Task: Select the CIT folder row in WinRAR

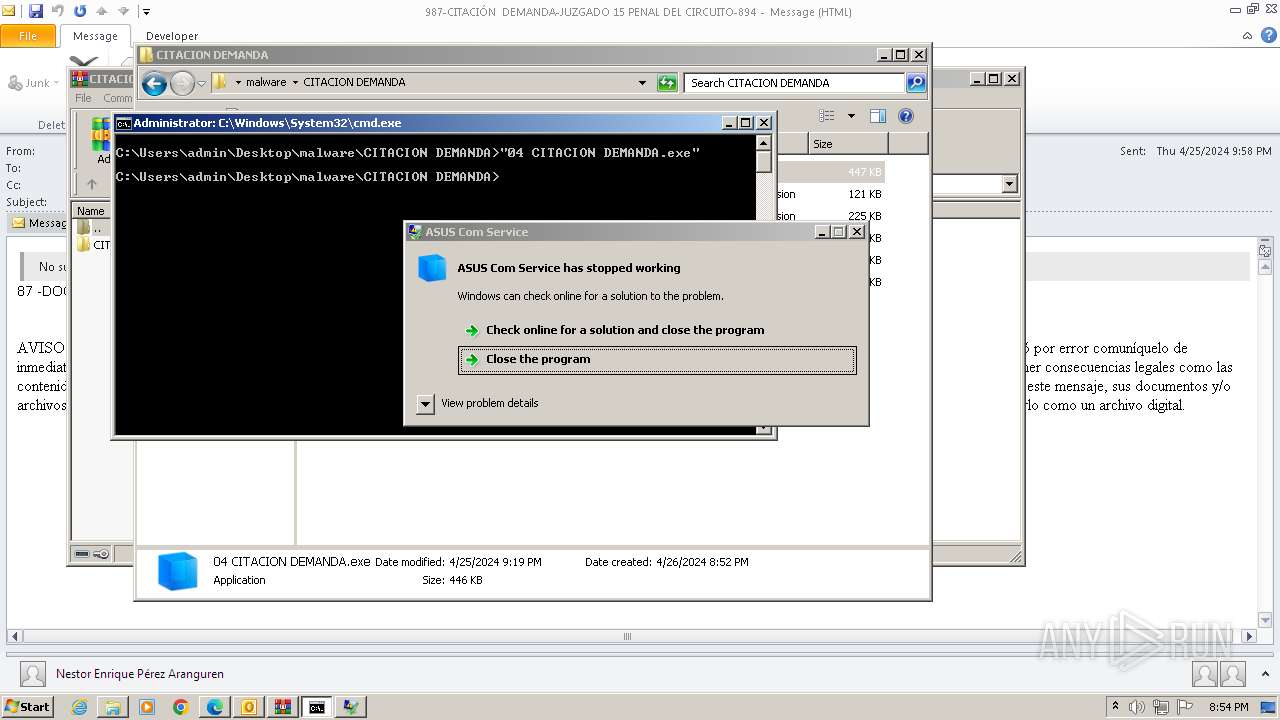Action: click(x=93, y=245)
